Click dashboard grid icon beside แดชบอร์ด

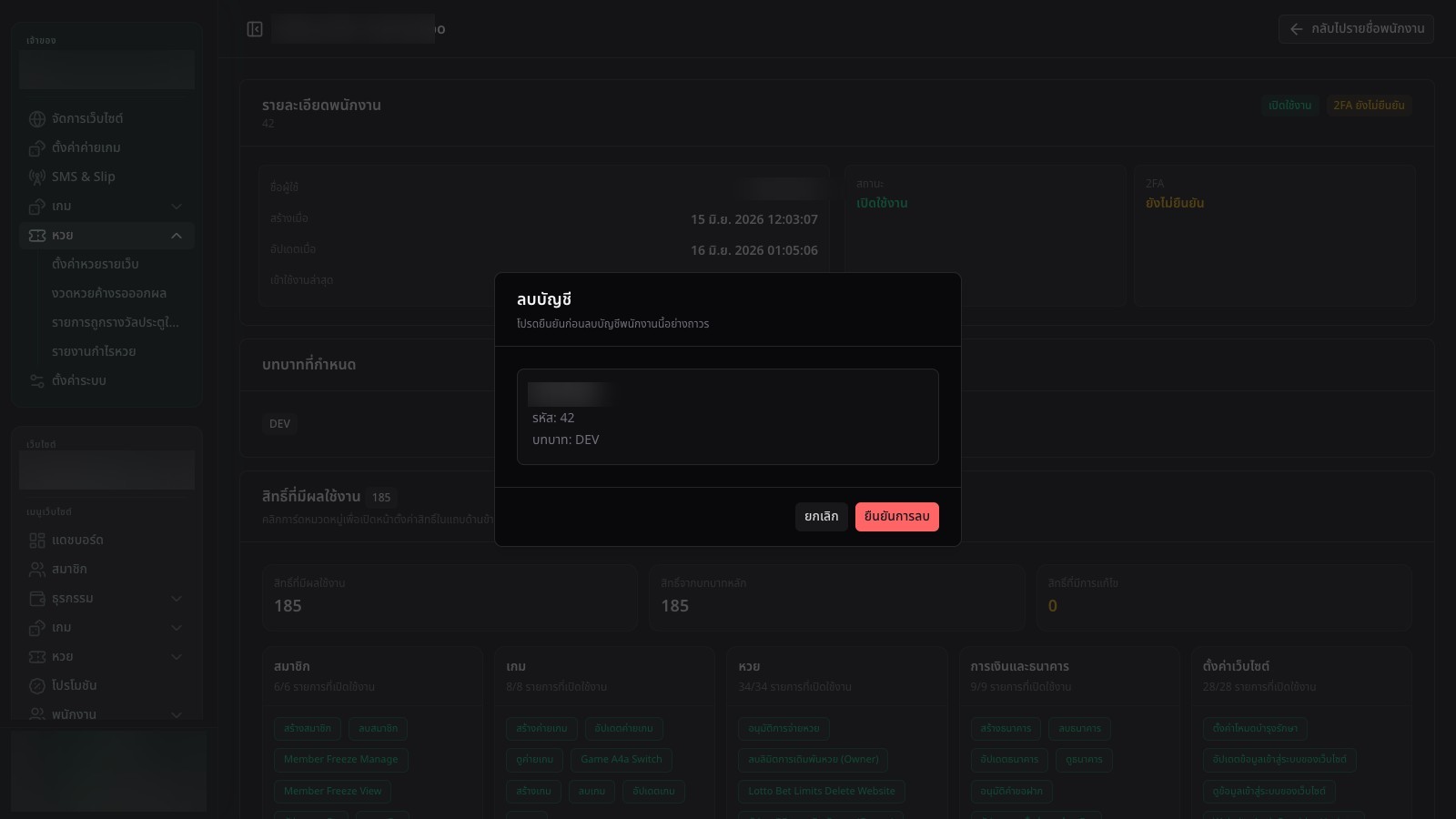(x=37, y=541)
